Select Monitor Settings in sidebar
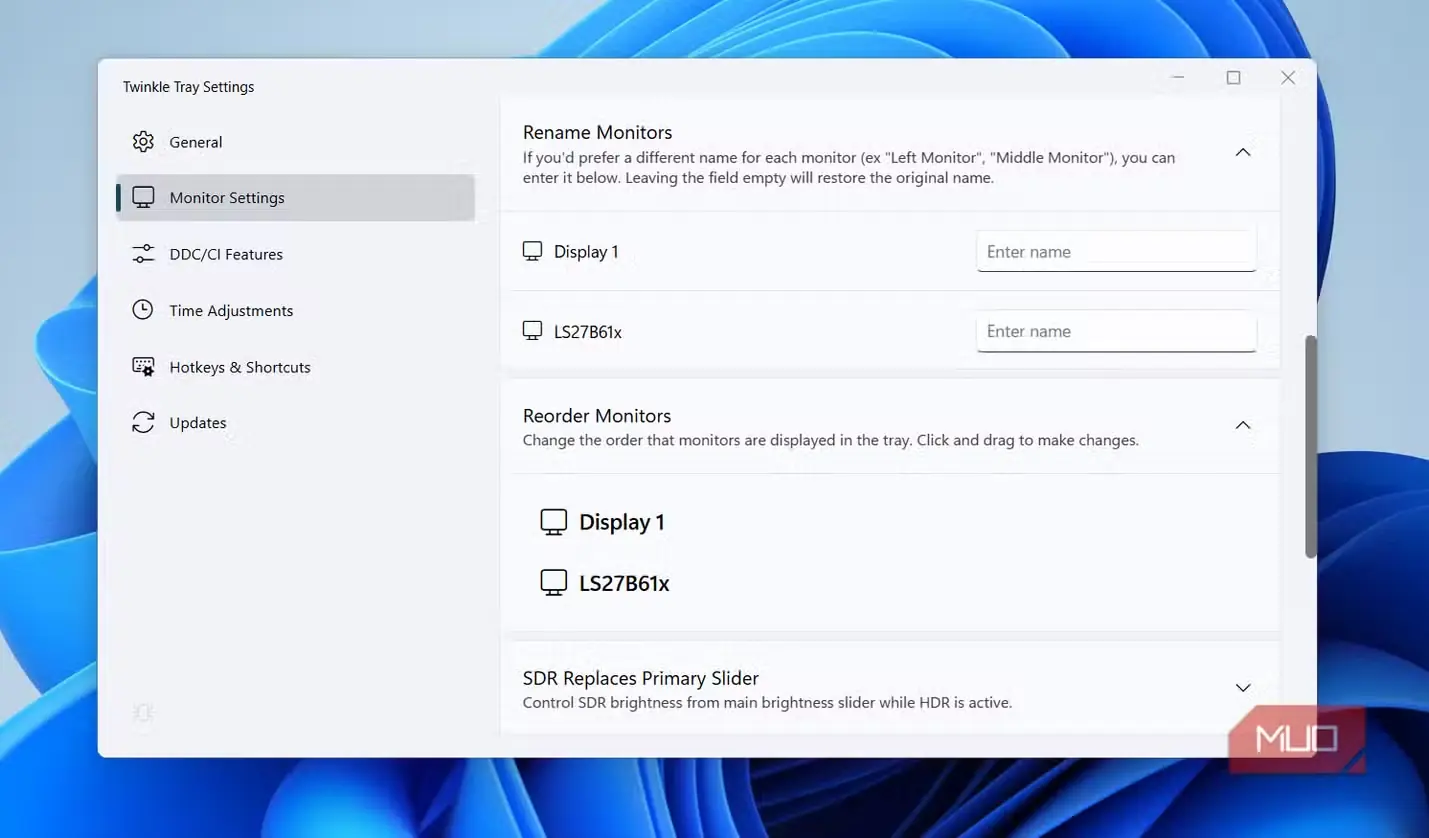This screenshot has width=1429, height=838. (295, 198)
